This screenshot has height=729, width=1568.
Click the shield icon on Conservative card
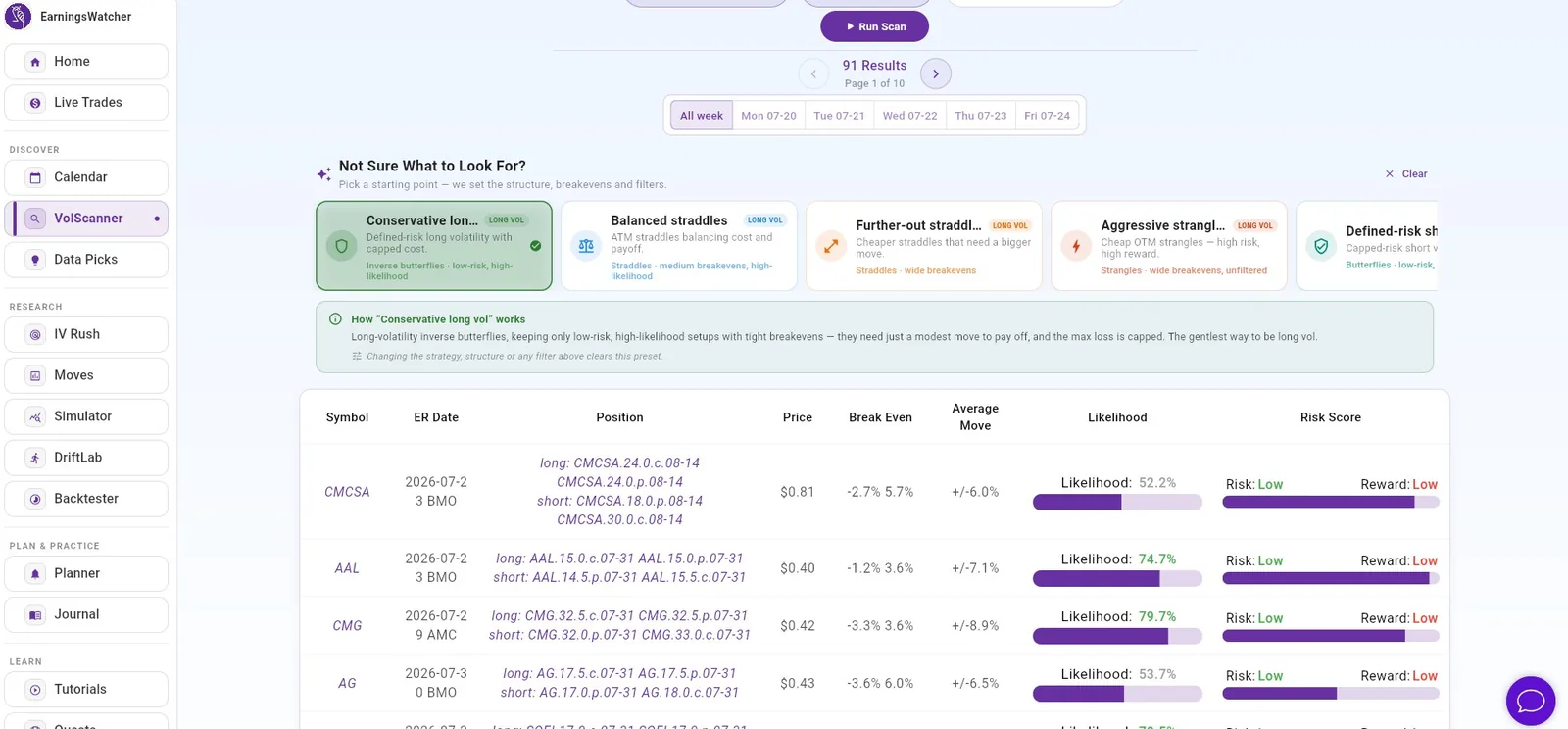coord(341,246)
